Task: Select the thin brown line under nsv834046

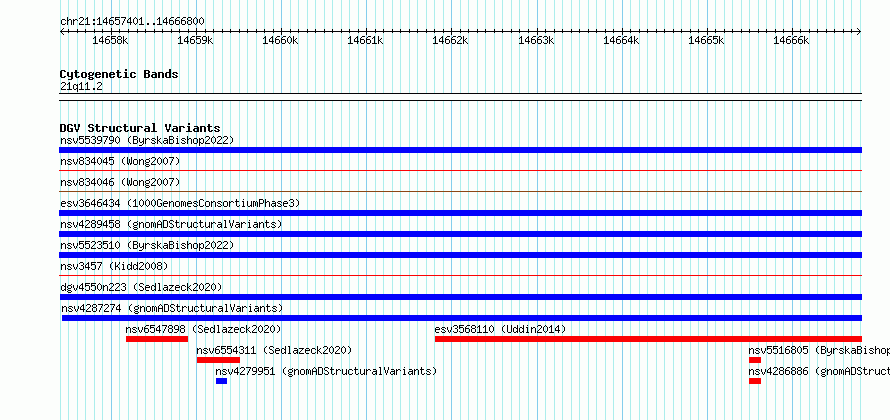Action: point(460,191)
